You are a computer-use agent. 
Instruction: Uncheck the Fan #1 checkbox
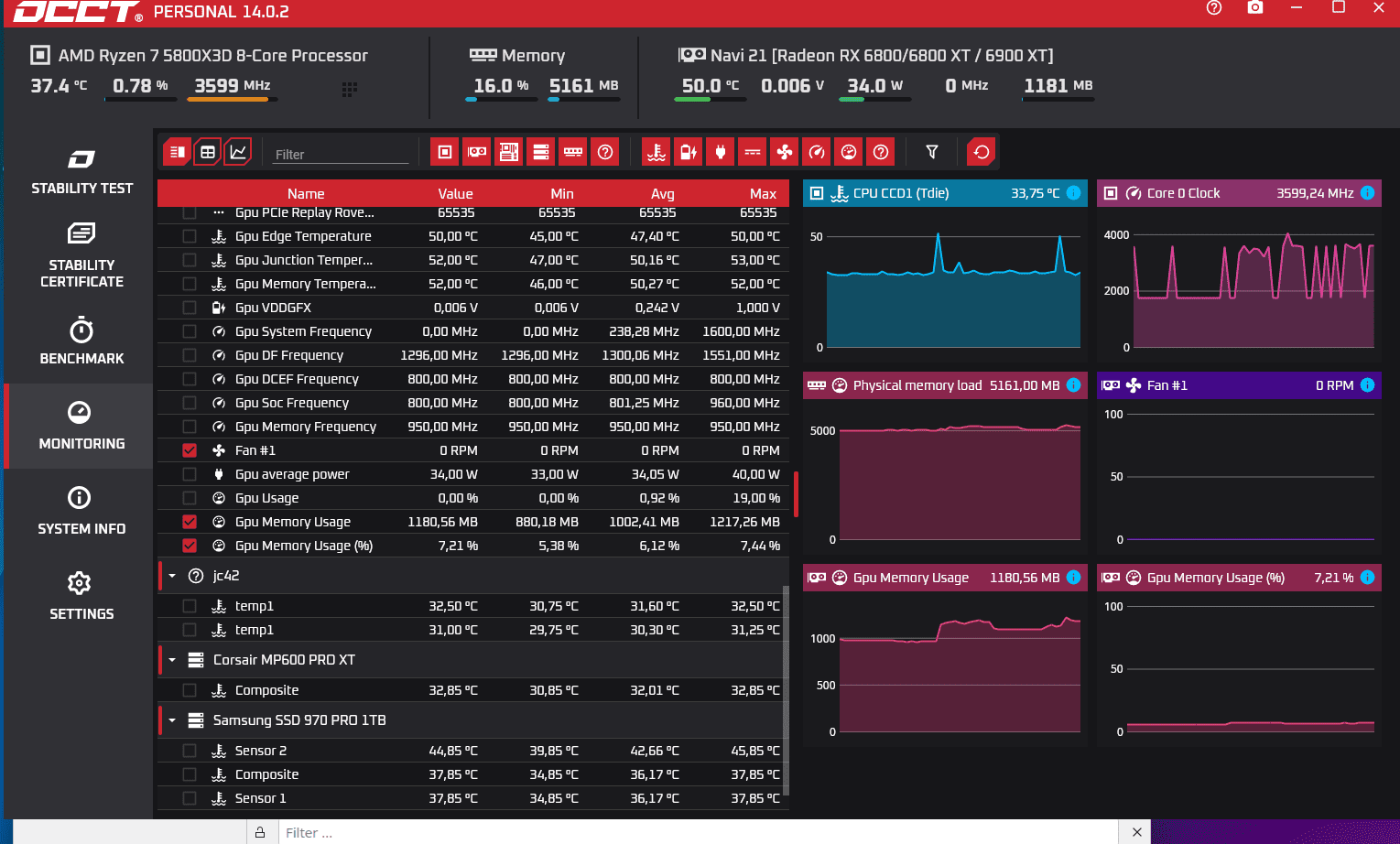tap(190, 450)
